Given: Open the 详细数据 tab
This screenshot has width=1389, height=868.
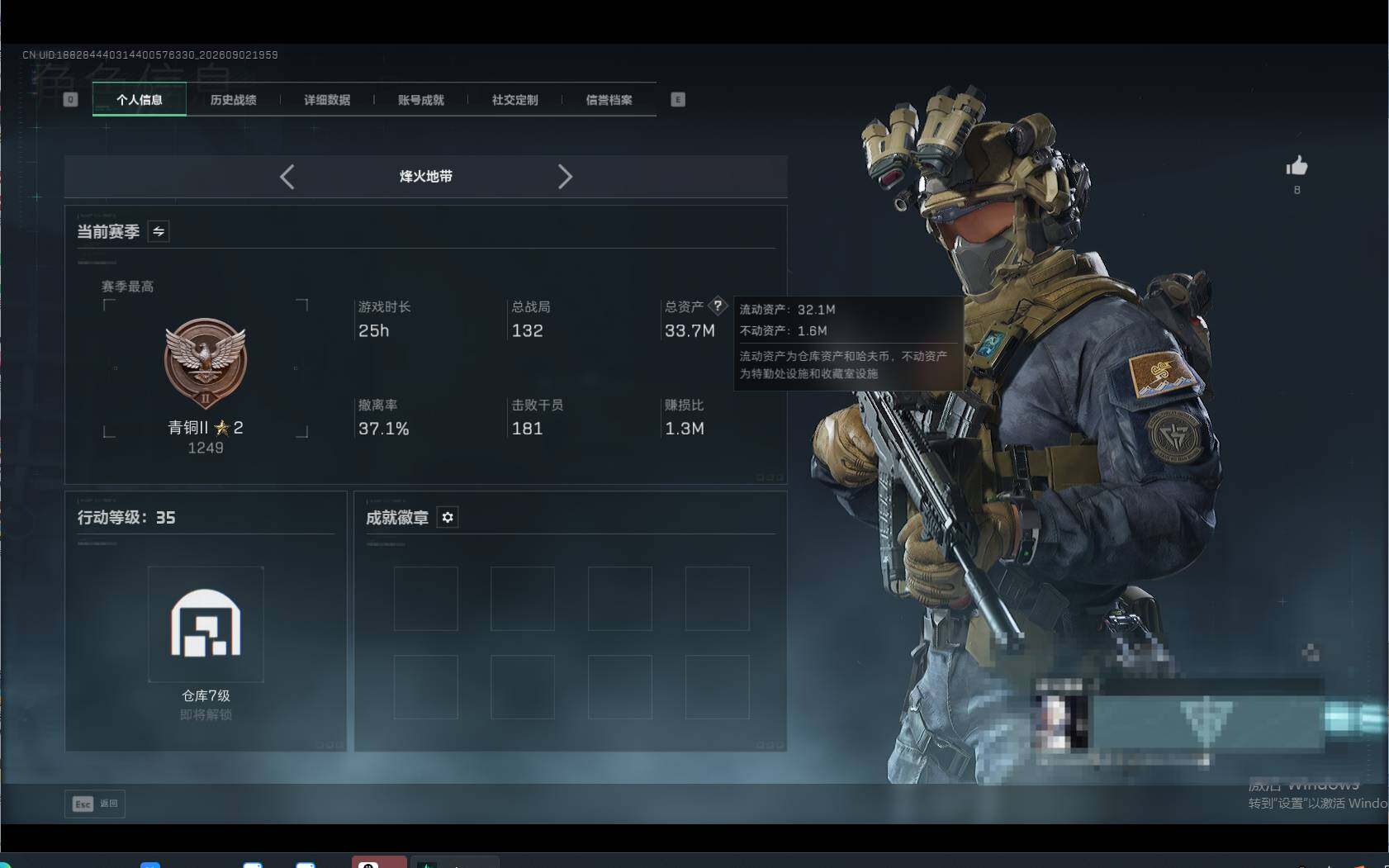Looking at the screenshot, I should click(327, 100).
